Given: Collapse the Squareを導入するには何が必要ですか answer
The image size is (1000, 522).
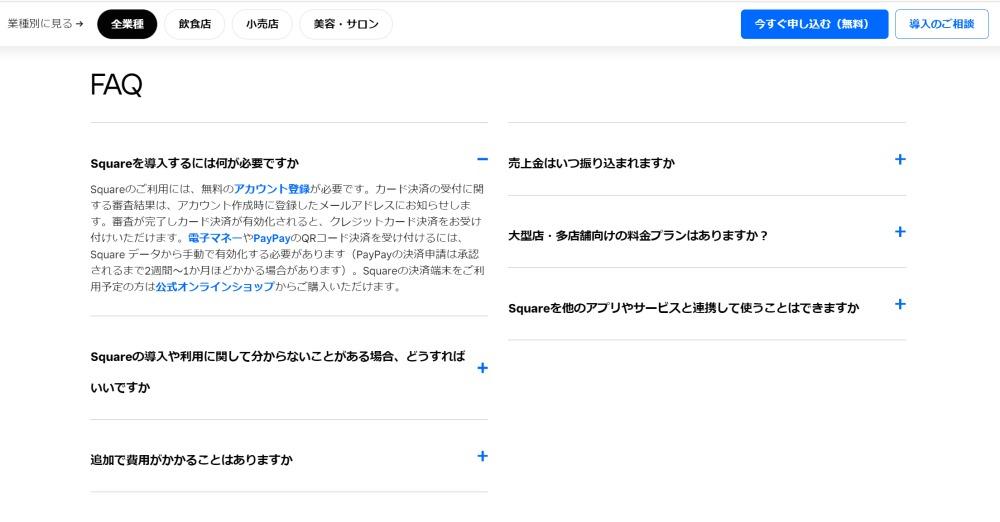Looking at the screenshot, I should tap(482, 159).
